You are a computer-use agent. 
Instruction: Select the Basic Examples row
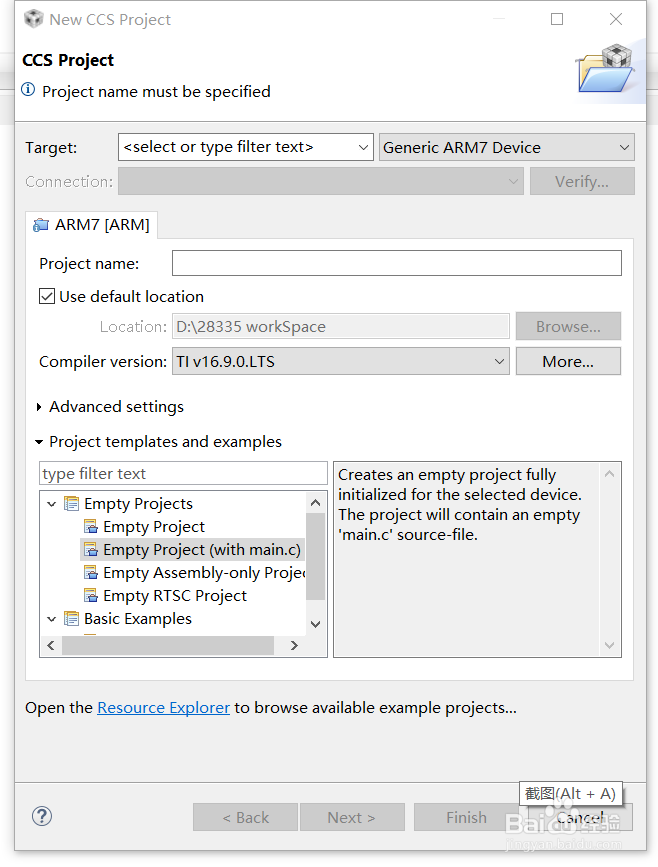coord(128,618)
